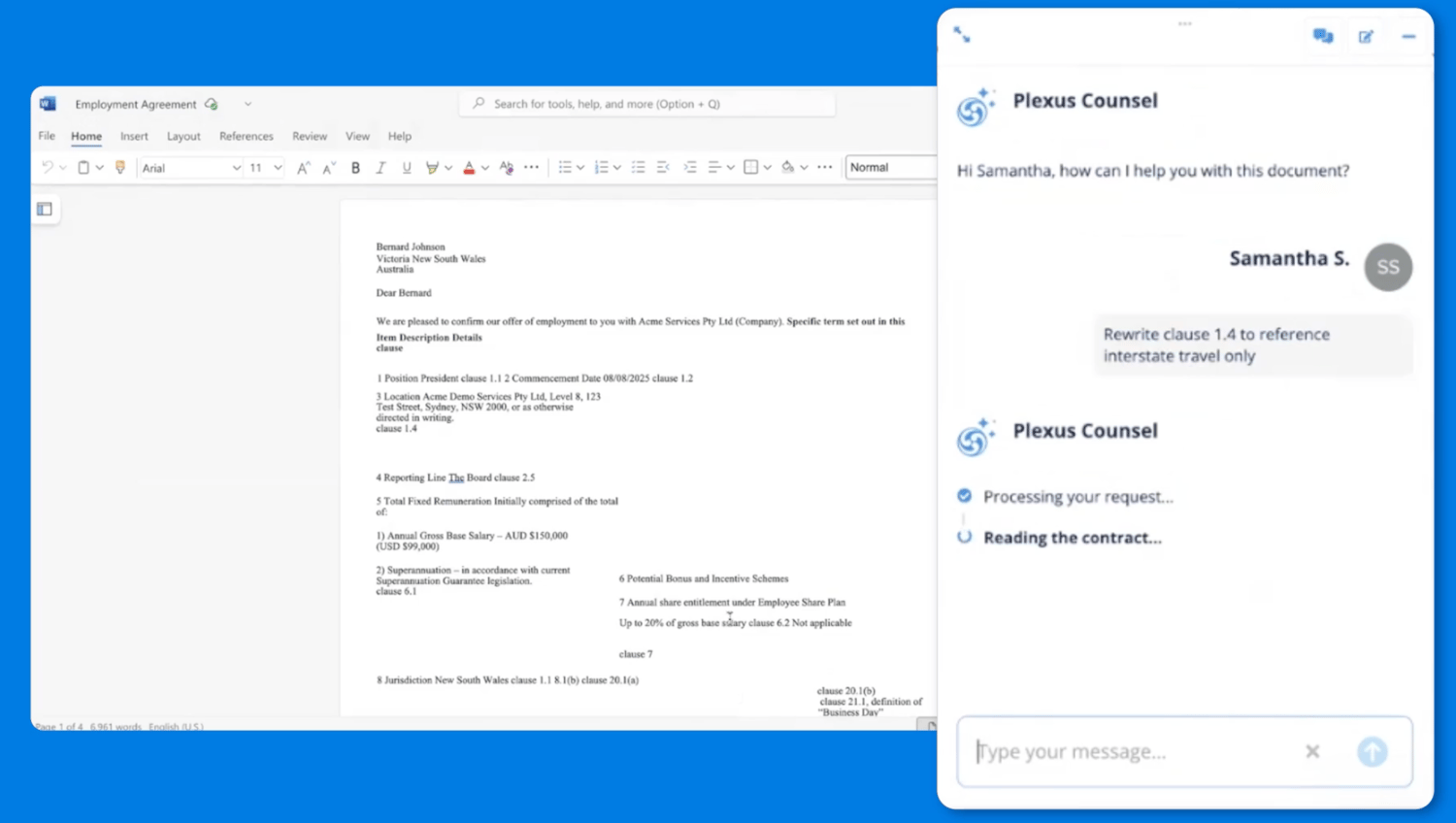Toggle italic text formatting
Screen dimensions: 1456x823
pos(381,168)
